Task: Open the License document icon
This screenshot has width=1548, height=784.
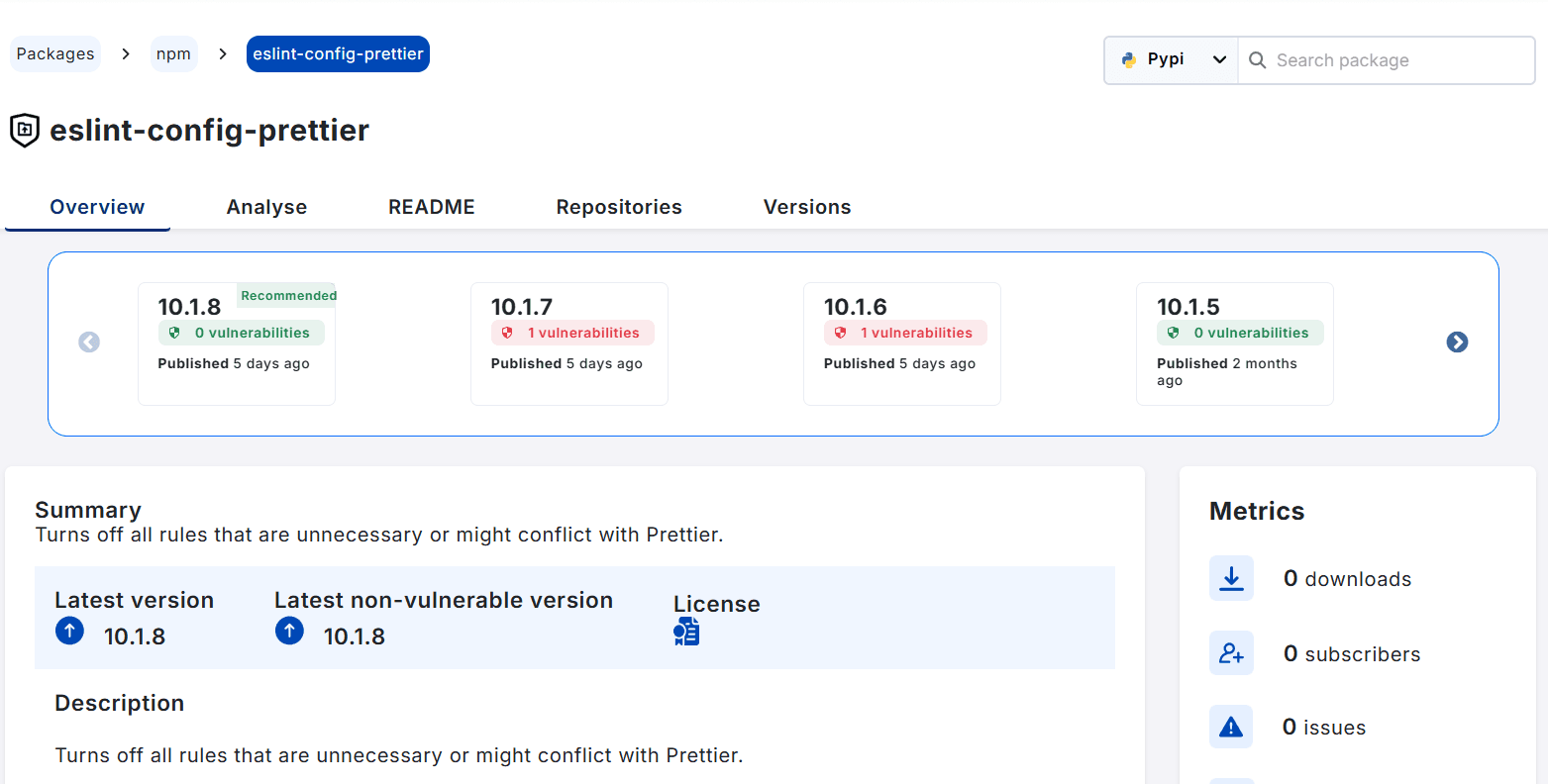Action: [x=686, y=632]
